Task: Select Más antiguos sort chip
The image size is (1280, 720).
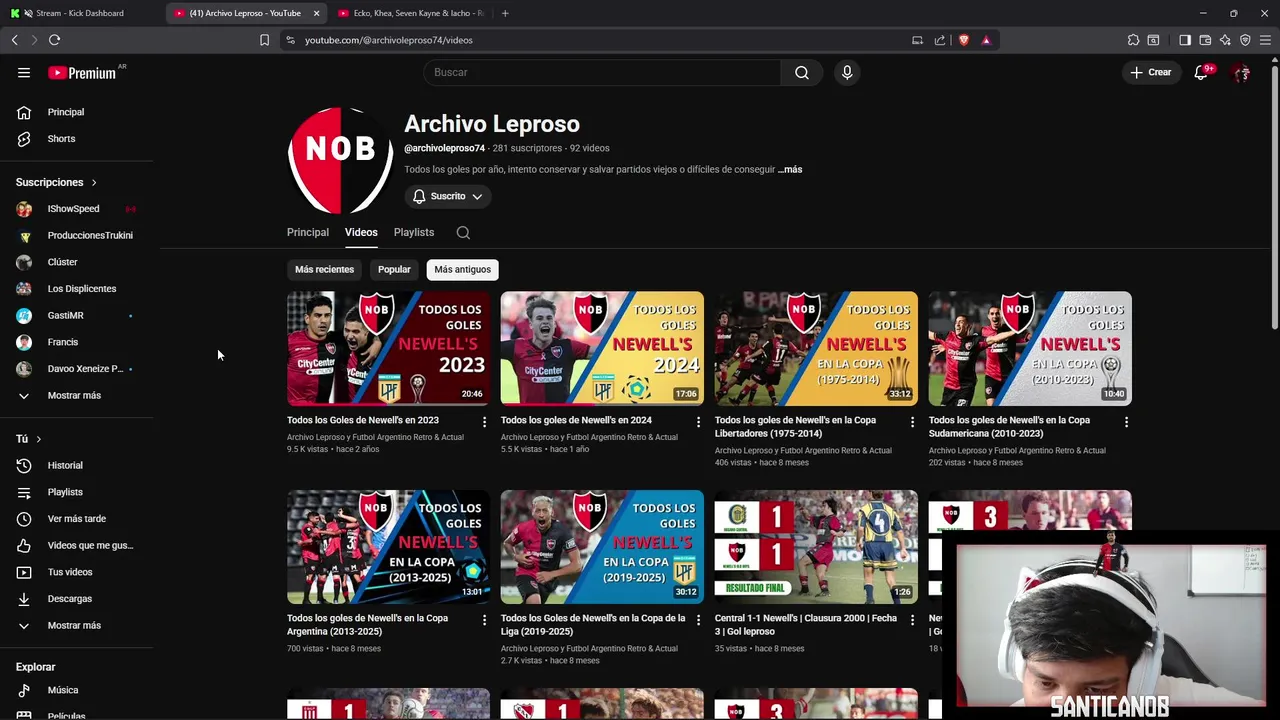Action: 462,269
